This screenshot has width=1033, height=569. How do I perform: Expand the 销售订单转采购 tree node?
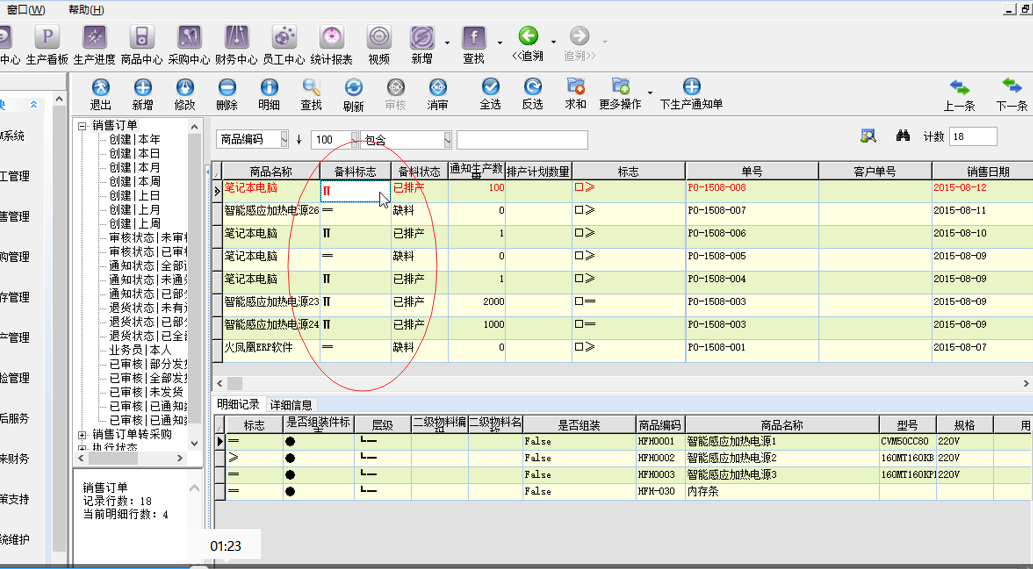(x=82, y=435)
